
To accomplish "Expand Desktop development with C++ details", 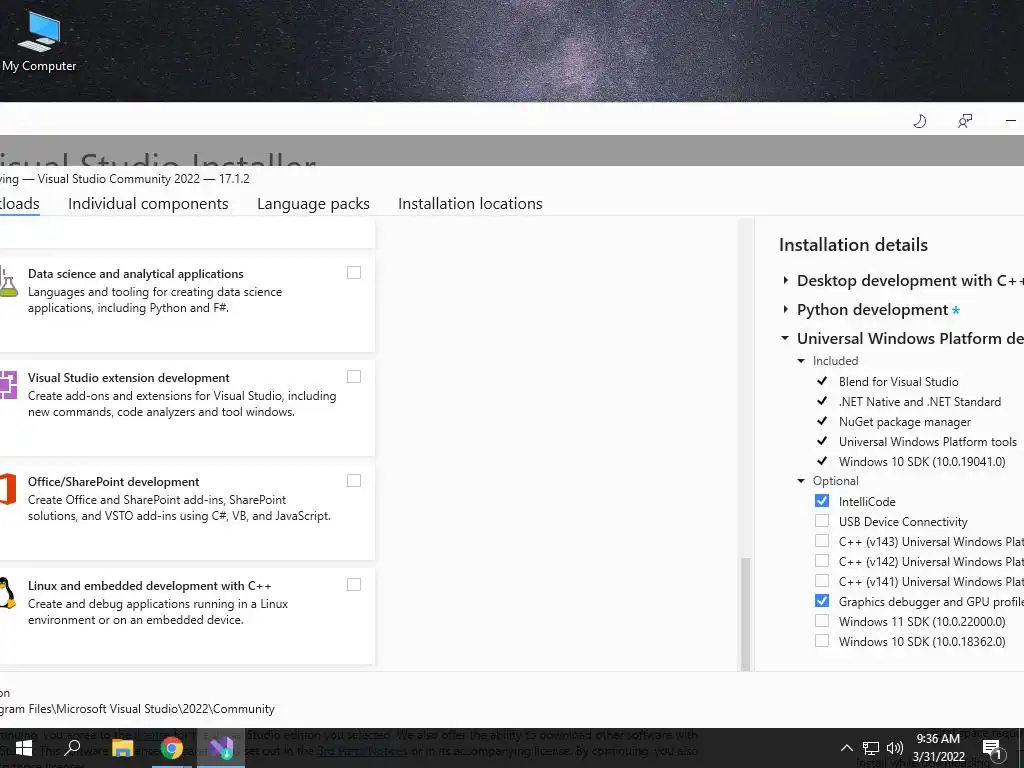I will [x=786, y=280].
